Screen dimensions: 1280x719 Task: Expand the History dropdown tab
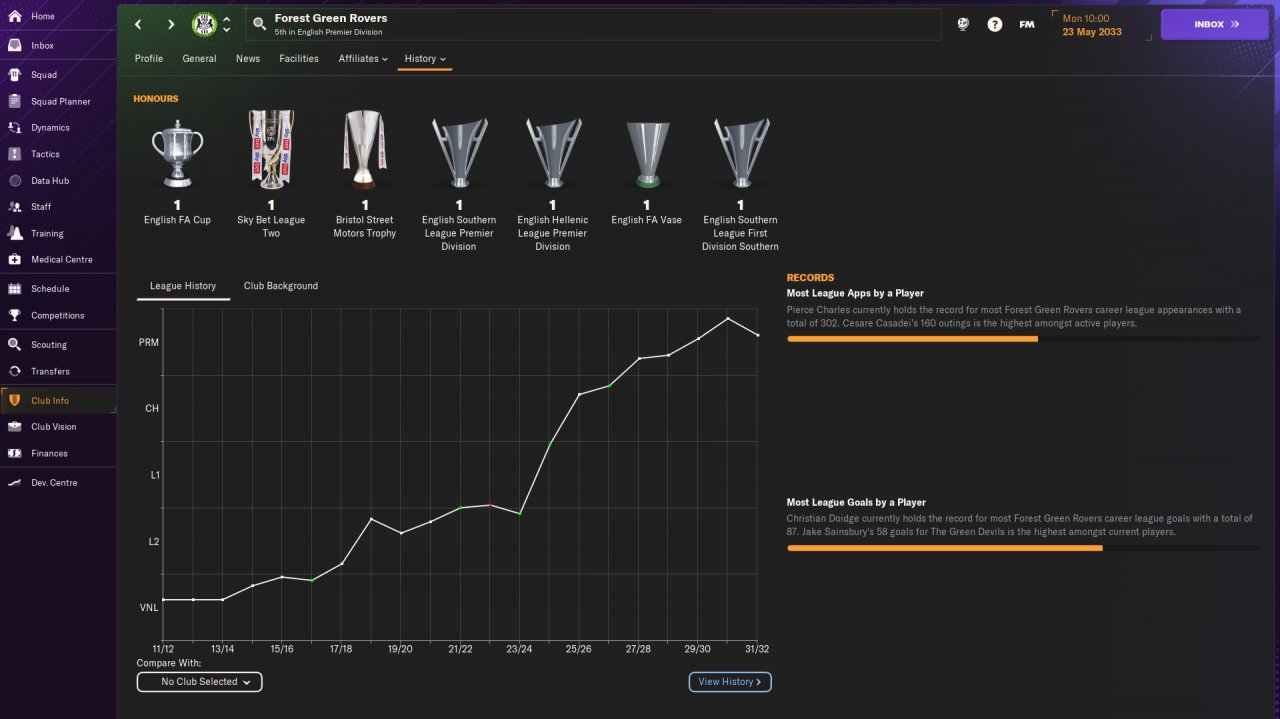click(425, 59)
